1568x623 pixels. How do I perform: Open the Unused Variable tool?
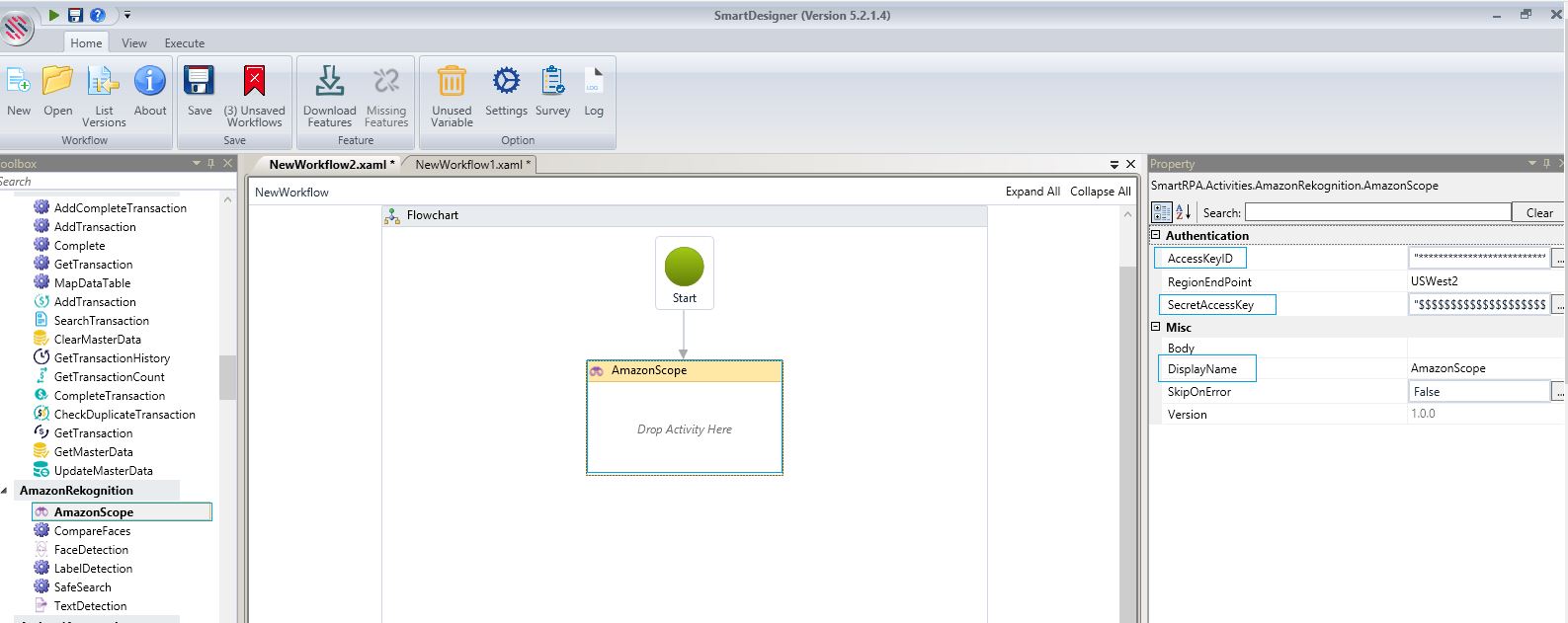pos(452,83)
